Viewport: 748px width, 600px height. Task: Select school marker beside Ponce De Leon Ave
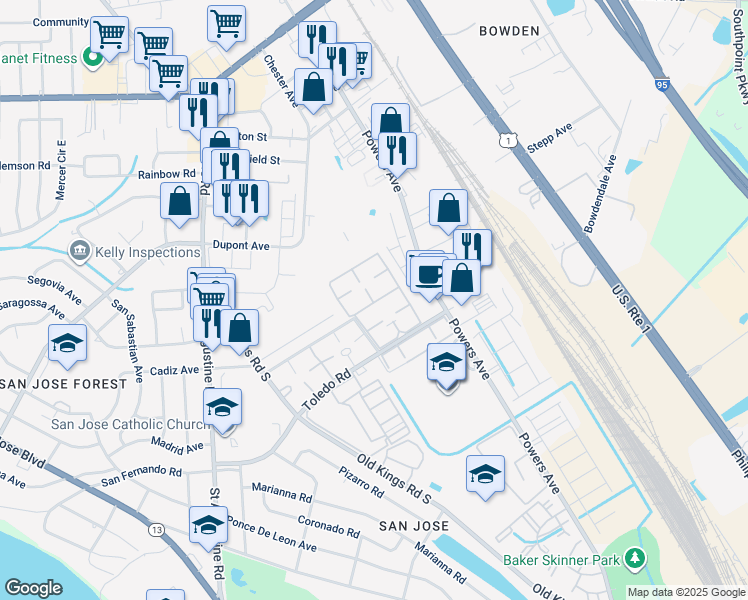[208, 524]
